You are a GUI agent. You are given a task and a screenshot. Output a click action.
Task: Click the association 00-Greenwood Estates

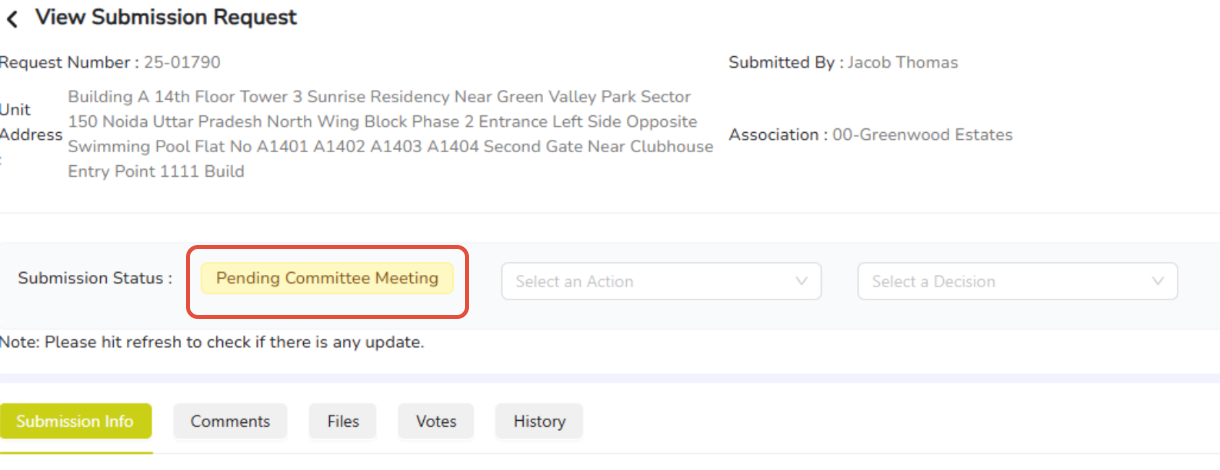tap(923, 135)
